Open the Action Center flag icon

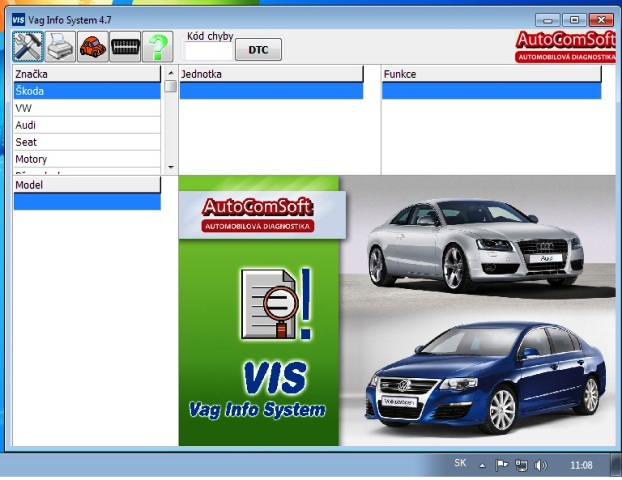pyautogui.click(x=501, y=465)
